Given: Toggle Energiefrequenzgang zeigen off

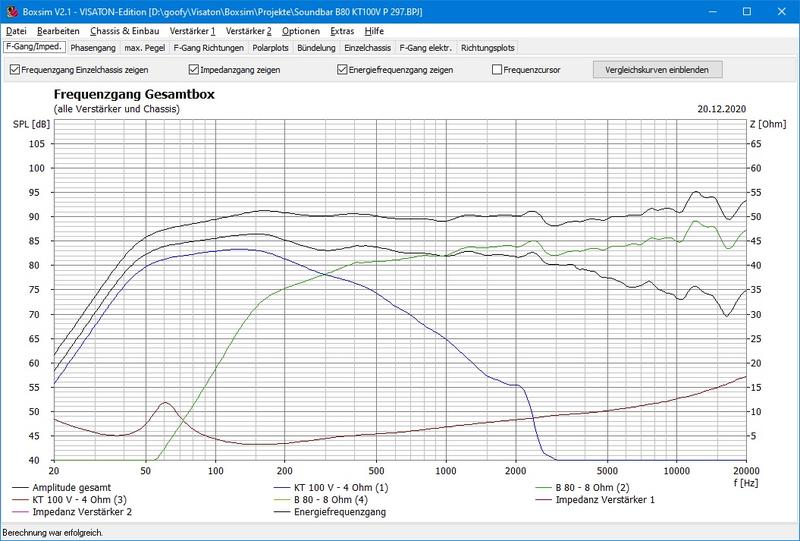Looking at the screenshot, I should pos(342,70).
